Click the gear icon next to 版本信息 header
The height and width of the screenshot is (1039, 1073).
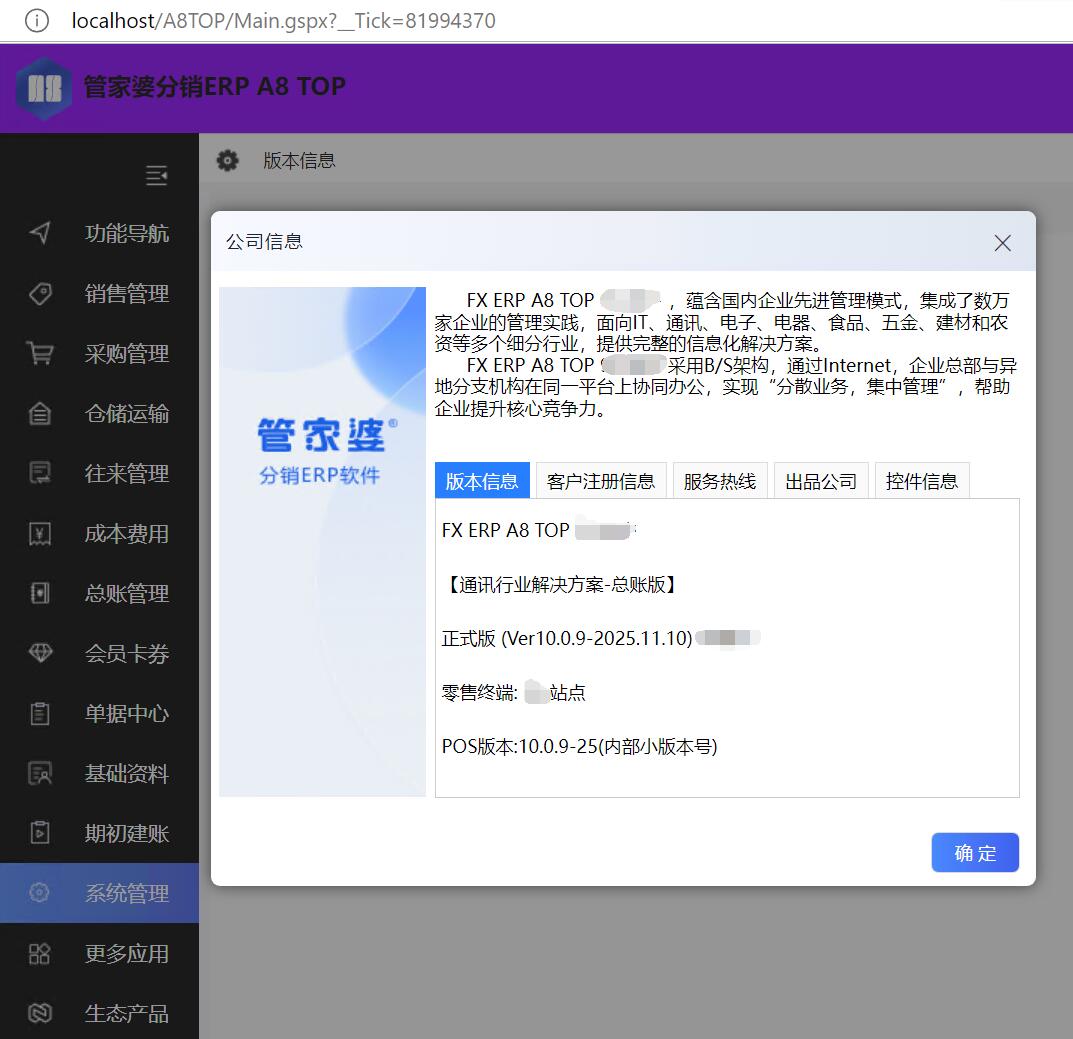coord(228,160)
